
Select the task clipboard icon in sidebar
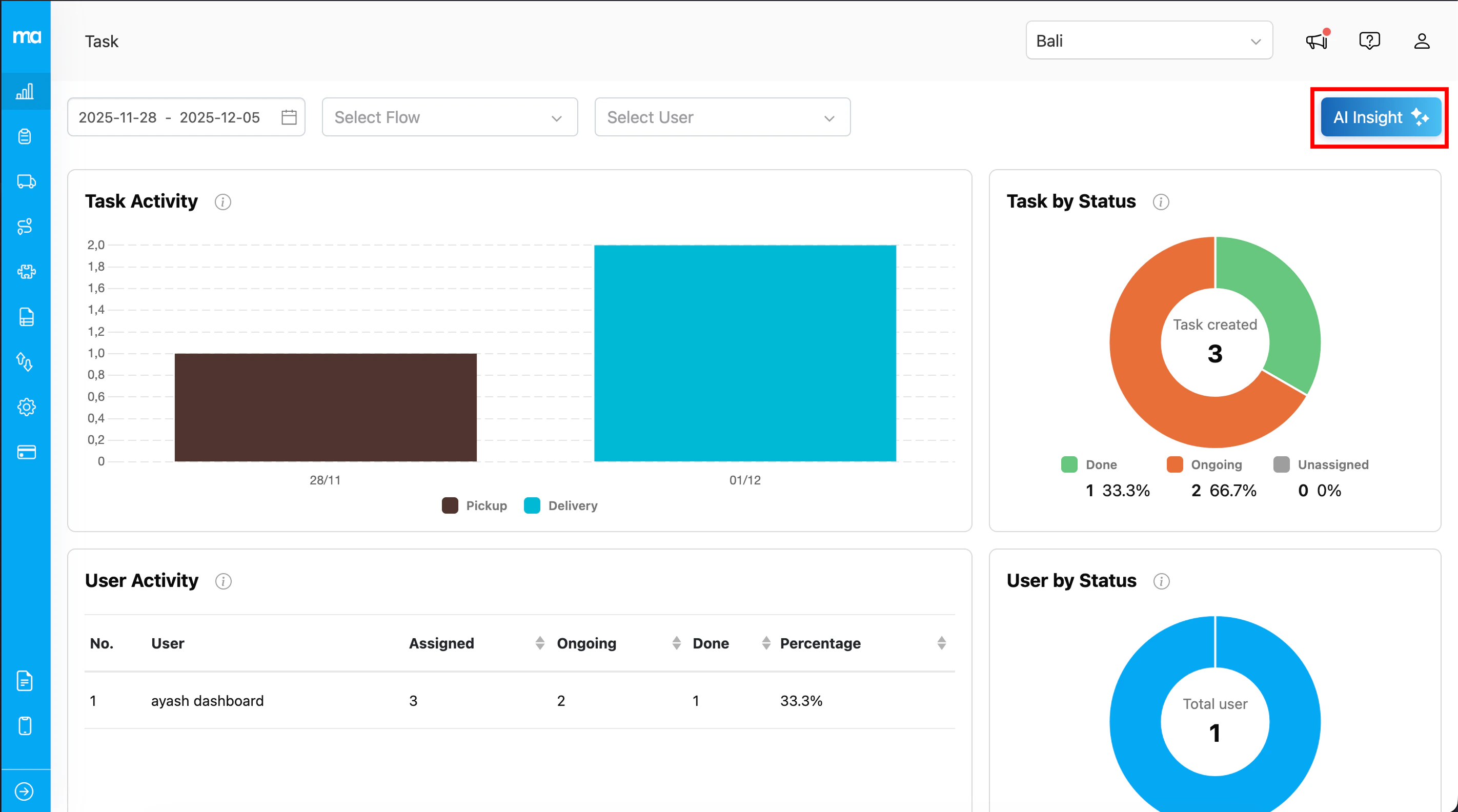click(25, 136)
